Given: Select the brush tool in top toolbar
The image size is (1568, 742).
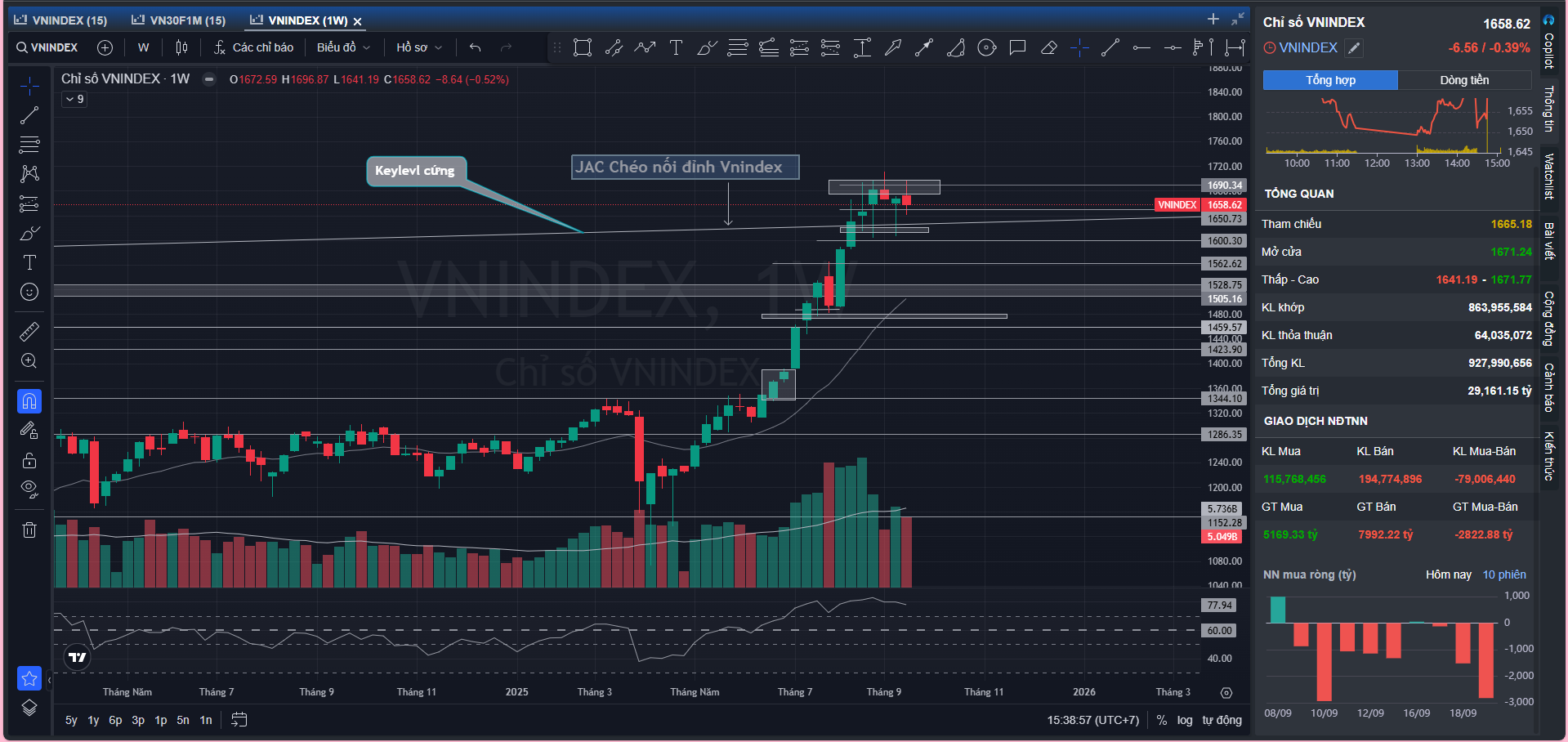Looking at the screenshot, I should pyautogui.click(x=707, y=47).
